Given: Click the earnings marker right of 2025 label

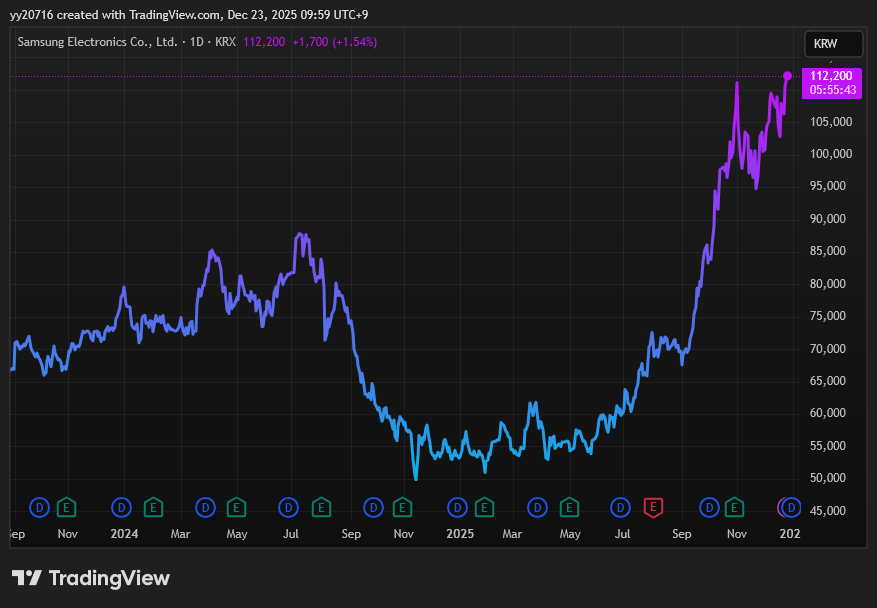Looking at the screenshot, I should click(x=485, y=507).
